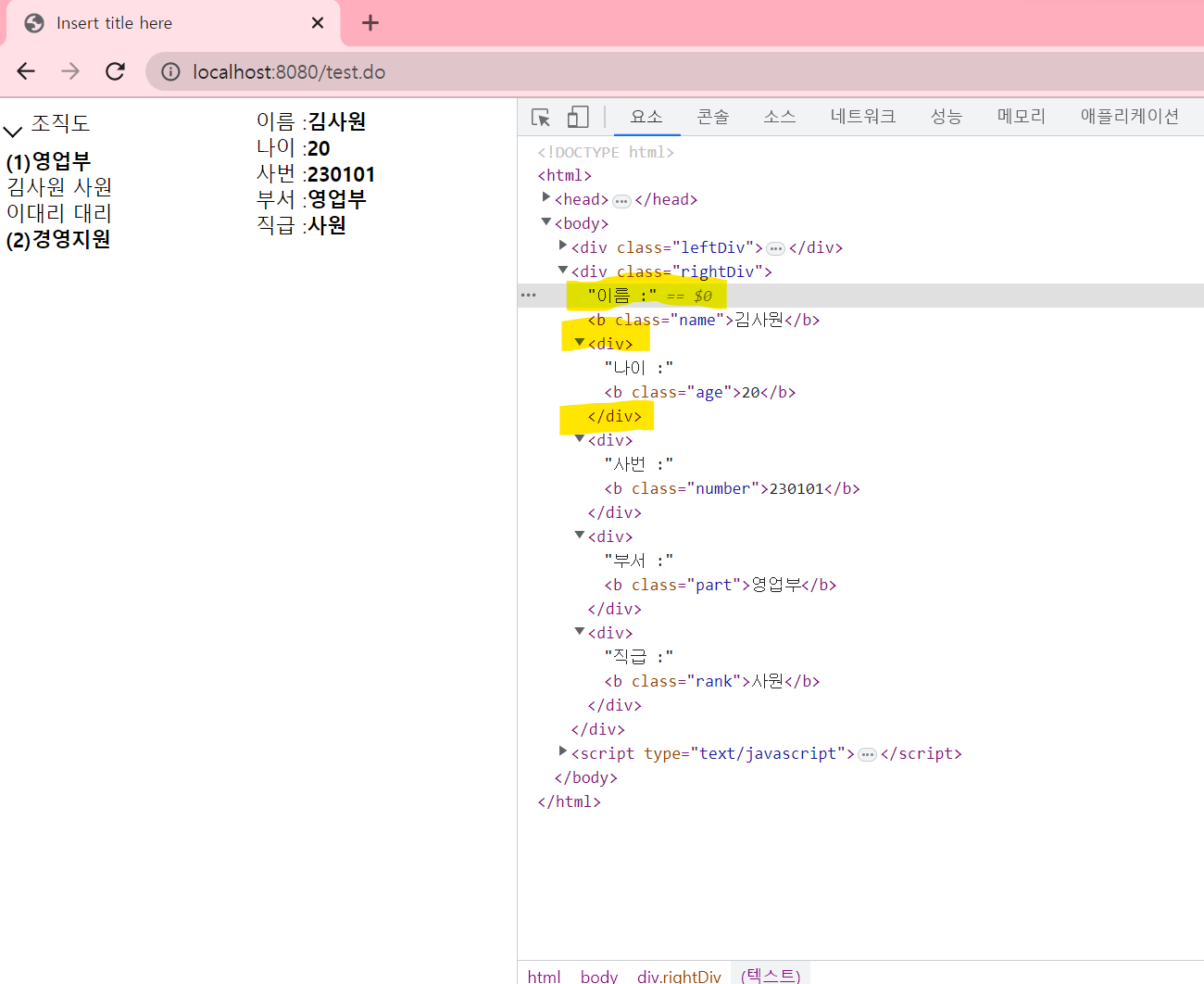Click the name value 김사원 on page
This screenshot has width=1204, height=984.
(x=337, y=121)
